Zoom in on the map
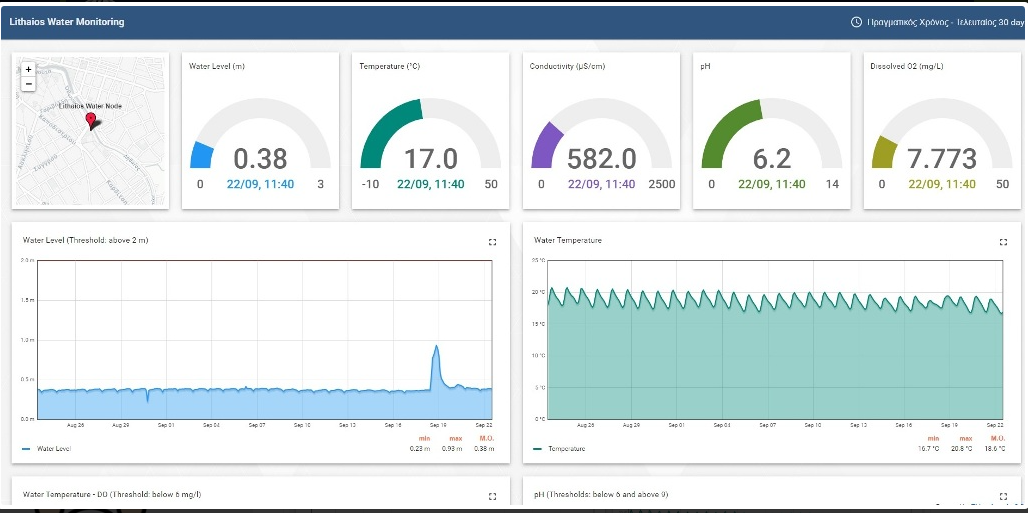Viewport: 1028px width, 513px height. (x=28, y=70)
